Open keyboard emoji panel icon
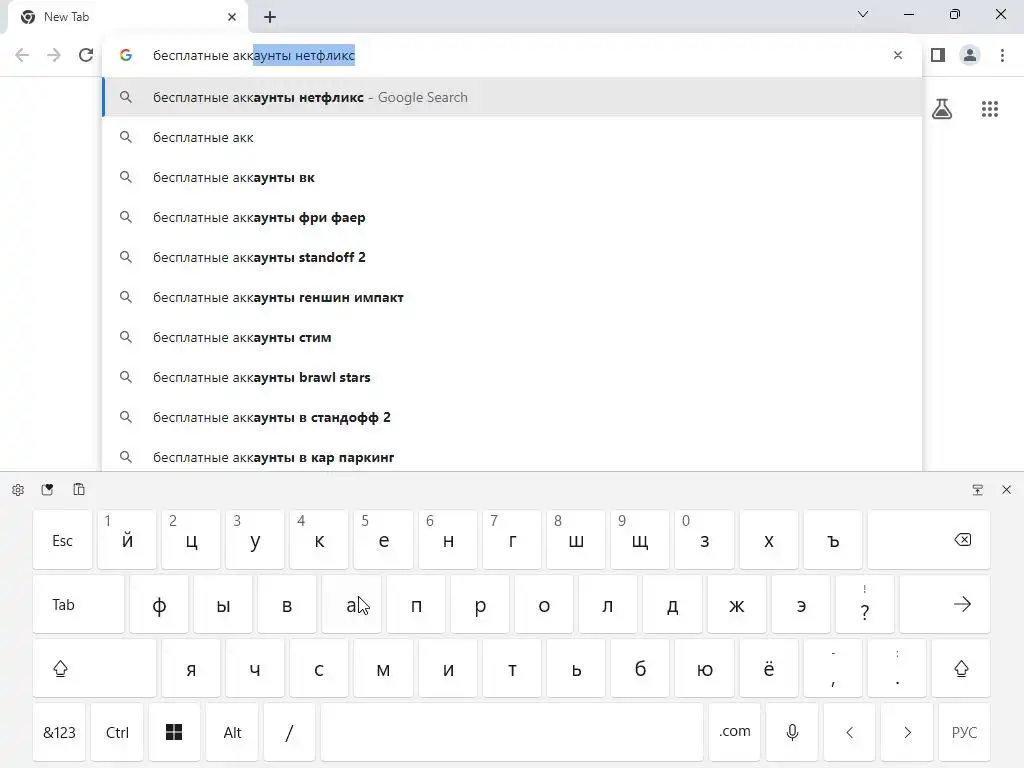The image size is (1024, 768). click(x=47, y=490)
